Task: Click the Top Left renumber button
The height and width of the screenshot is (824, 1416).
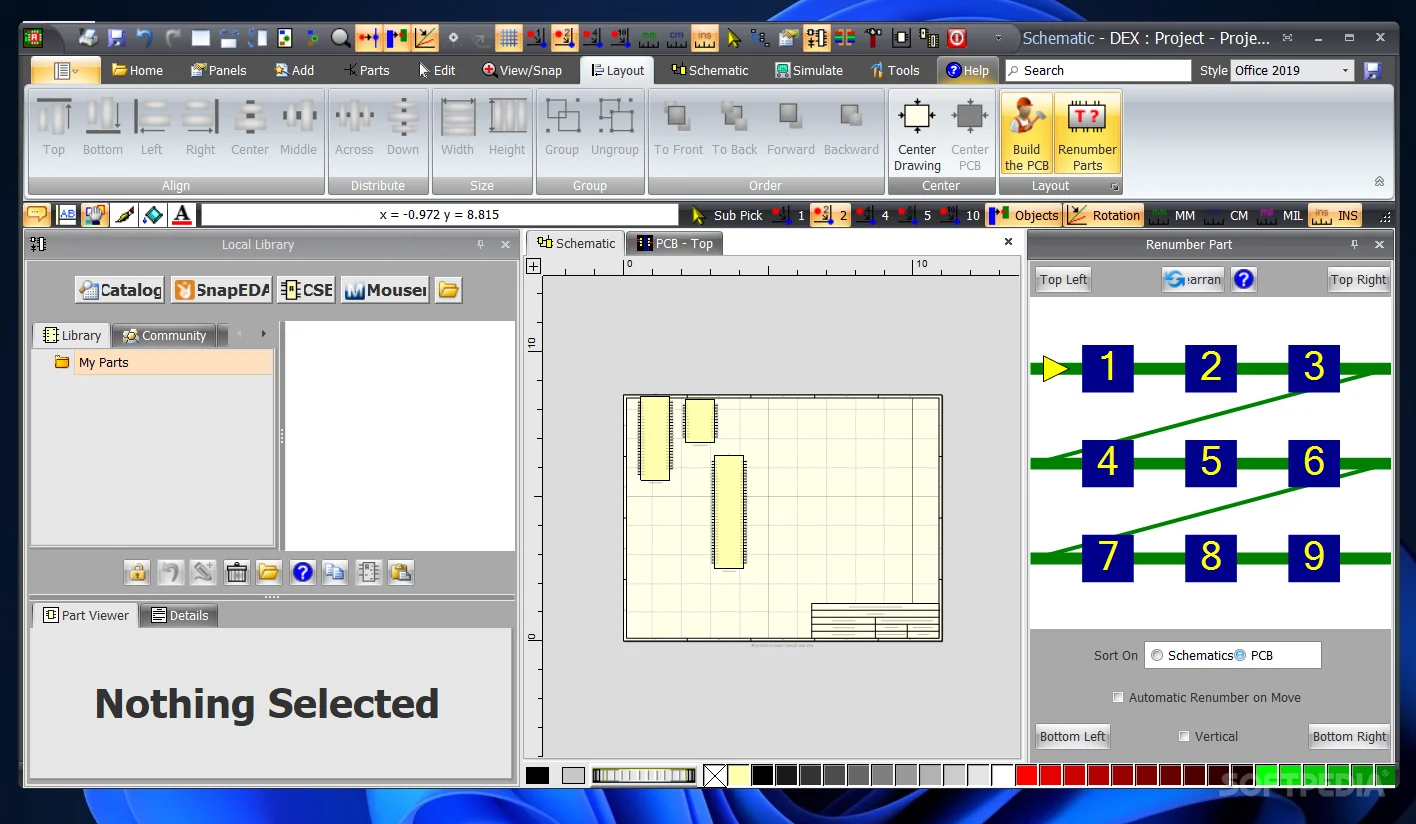Action: [1062, 279]
